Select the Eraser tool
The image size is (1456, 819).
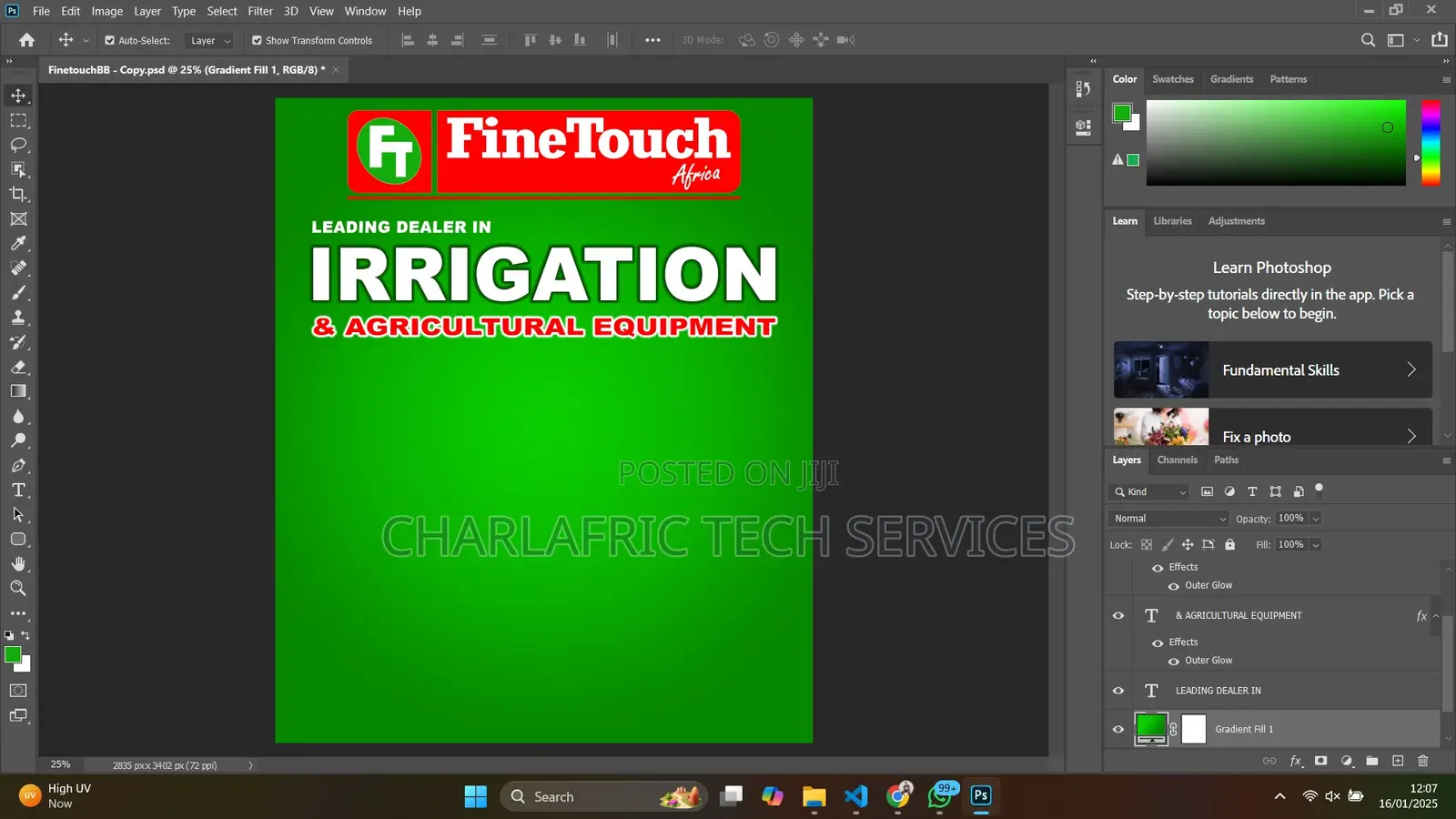coord(18,367)
